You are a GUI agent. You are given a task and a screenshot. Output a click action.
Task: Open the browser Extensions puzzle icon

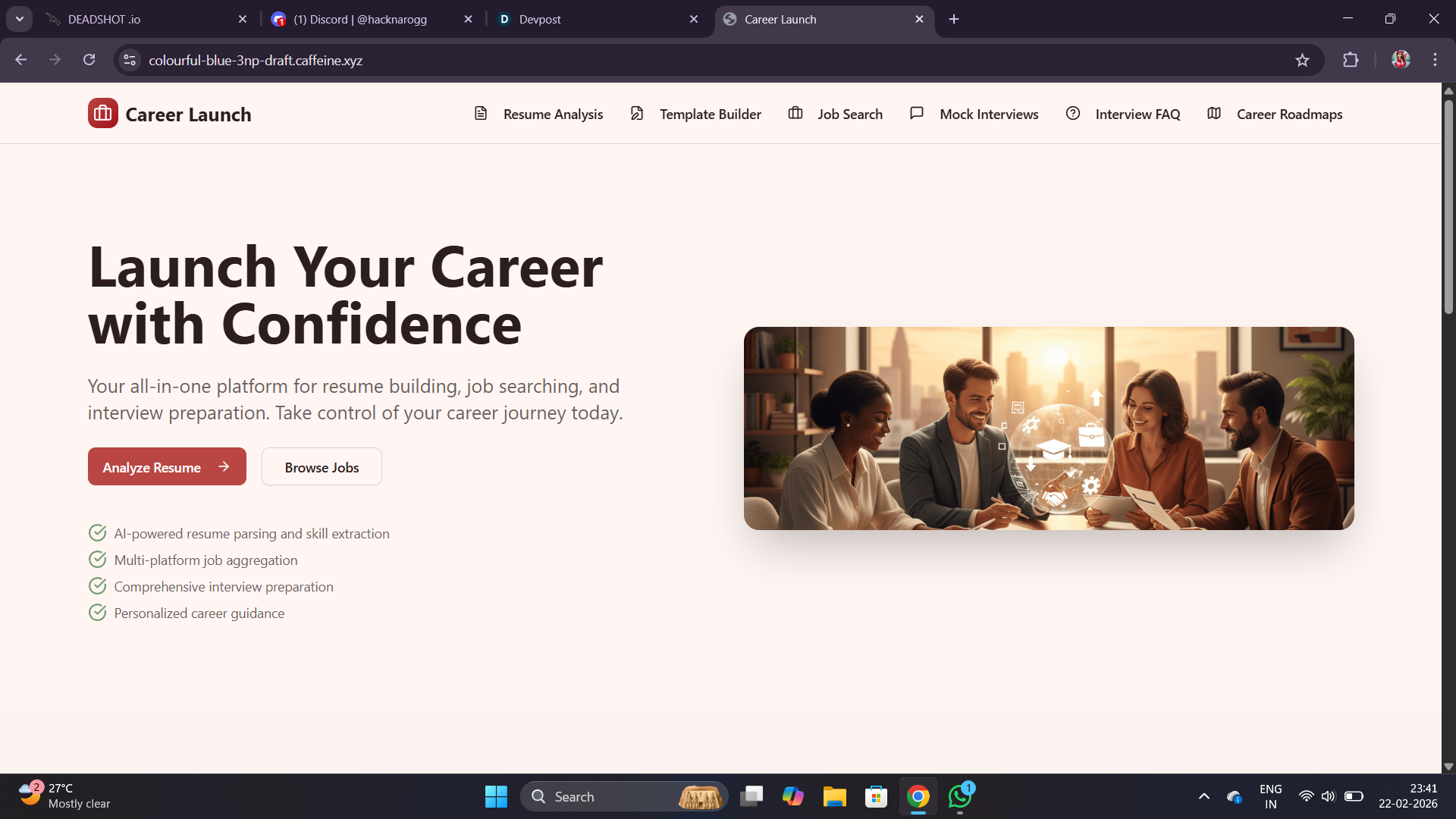(1351, 60)
